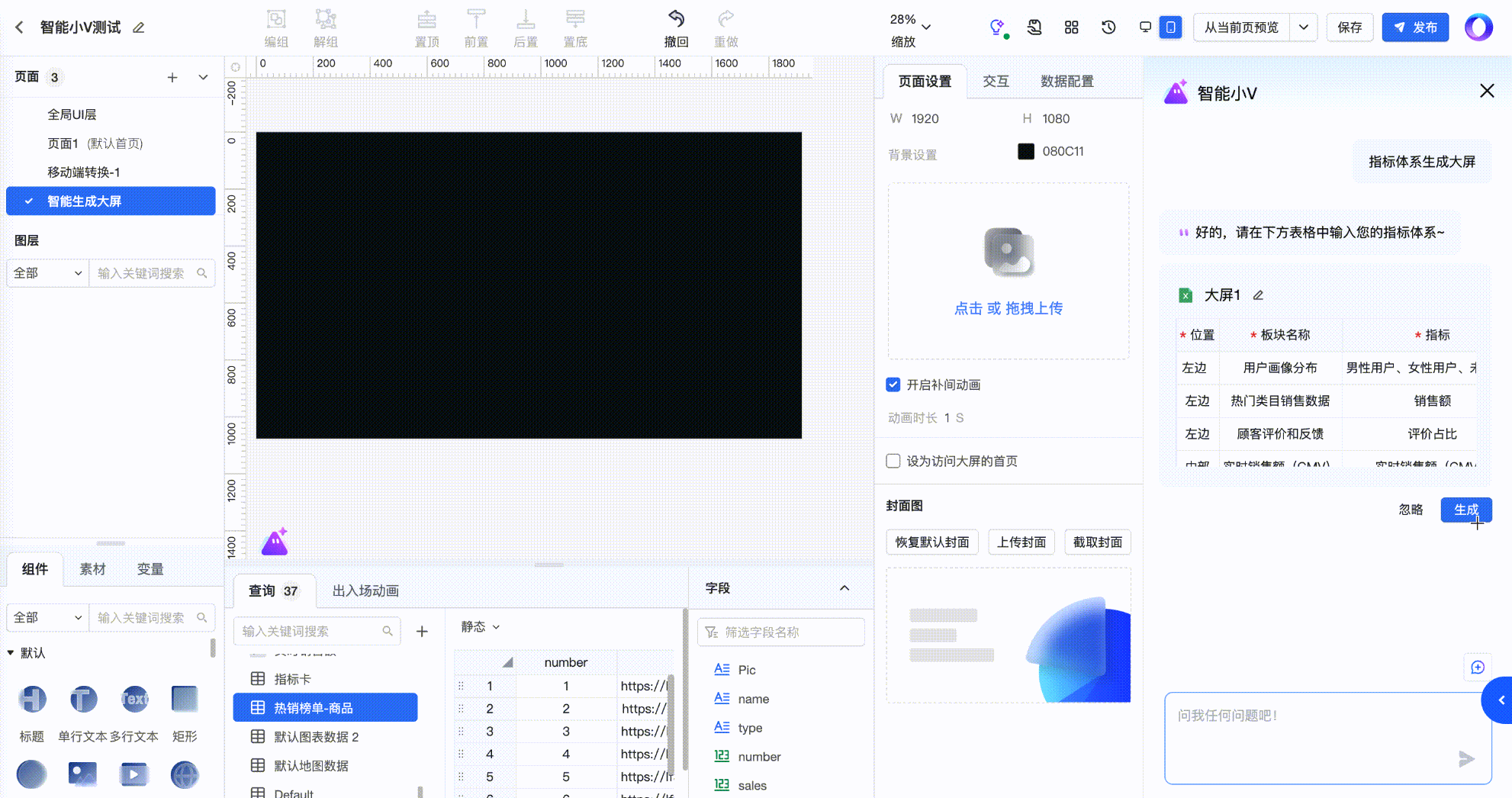This screenshot has width=1512, height=798.
Task: Collapse the 字段 panel chevron
Action: pos(844,588)
